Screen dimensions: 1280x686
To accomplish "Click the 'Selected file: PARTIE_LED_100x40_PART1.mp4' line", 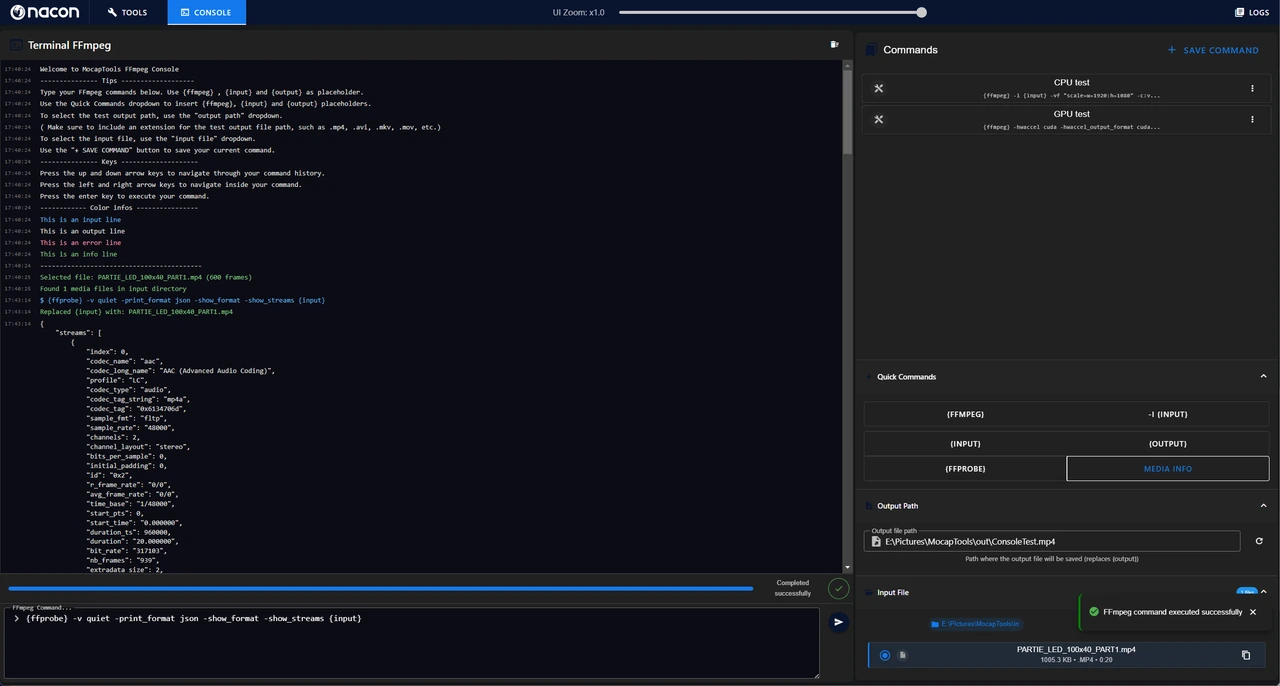I will tap(146, 277).
